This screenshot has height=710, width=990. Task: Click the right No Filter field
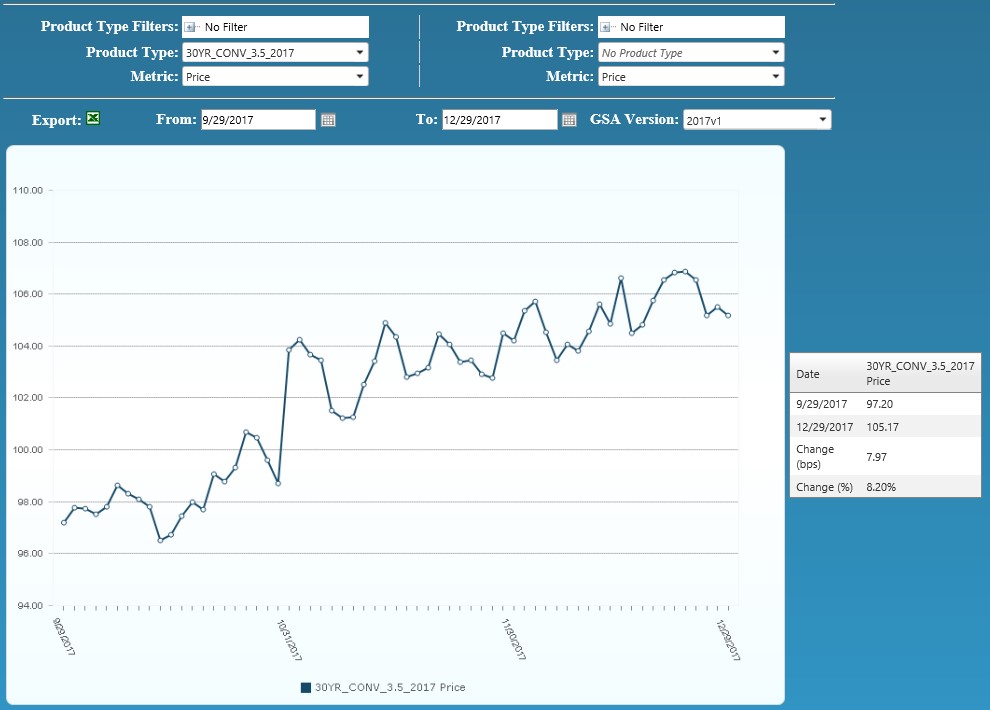691,27
